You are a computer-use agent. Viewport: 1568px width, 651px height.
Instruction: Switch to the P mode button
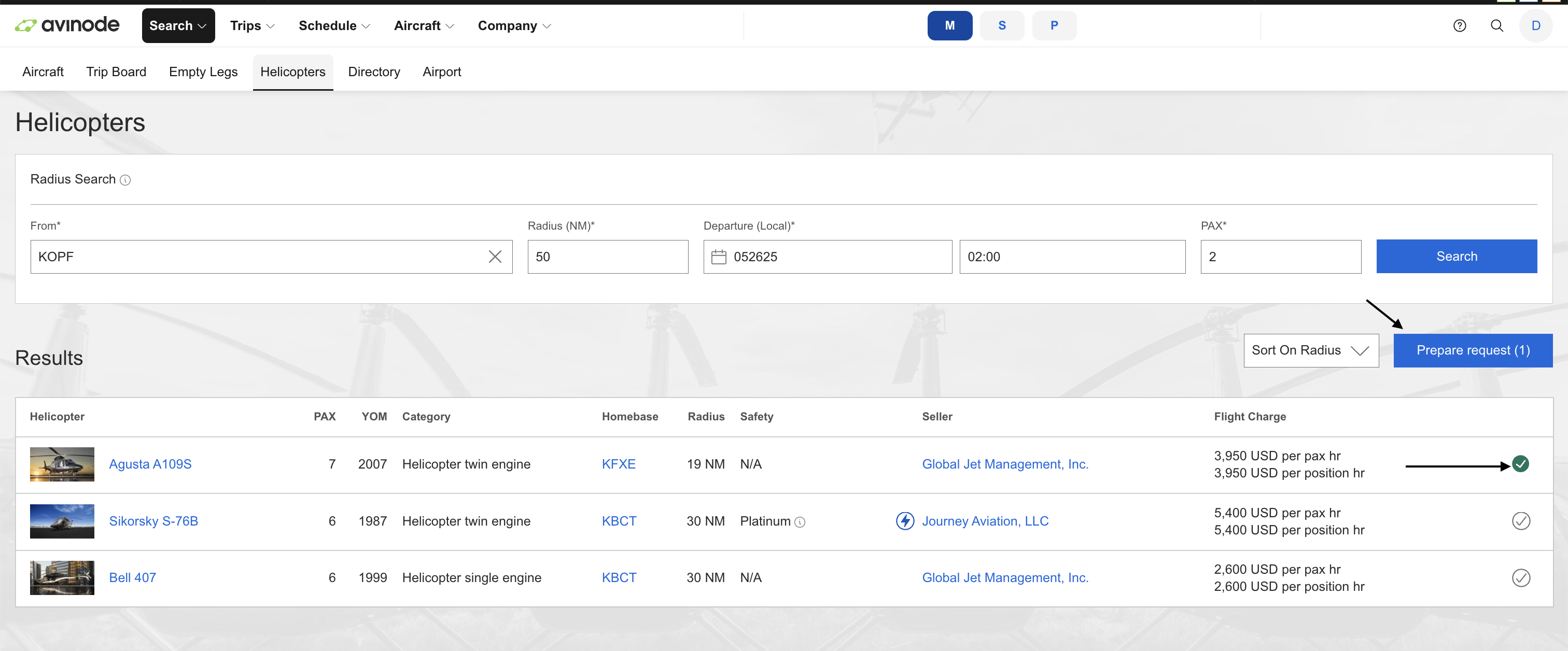tap(1054, 25)
